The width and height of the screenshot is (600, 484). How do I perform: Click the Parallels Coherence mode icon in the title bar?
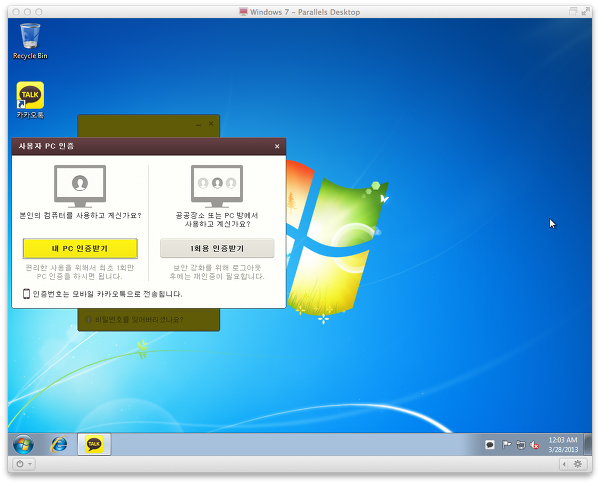tap(572, 11)
